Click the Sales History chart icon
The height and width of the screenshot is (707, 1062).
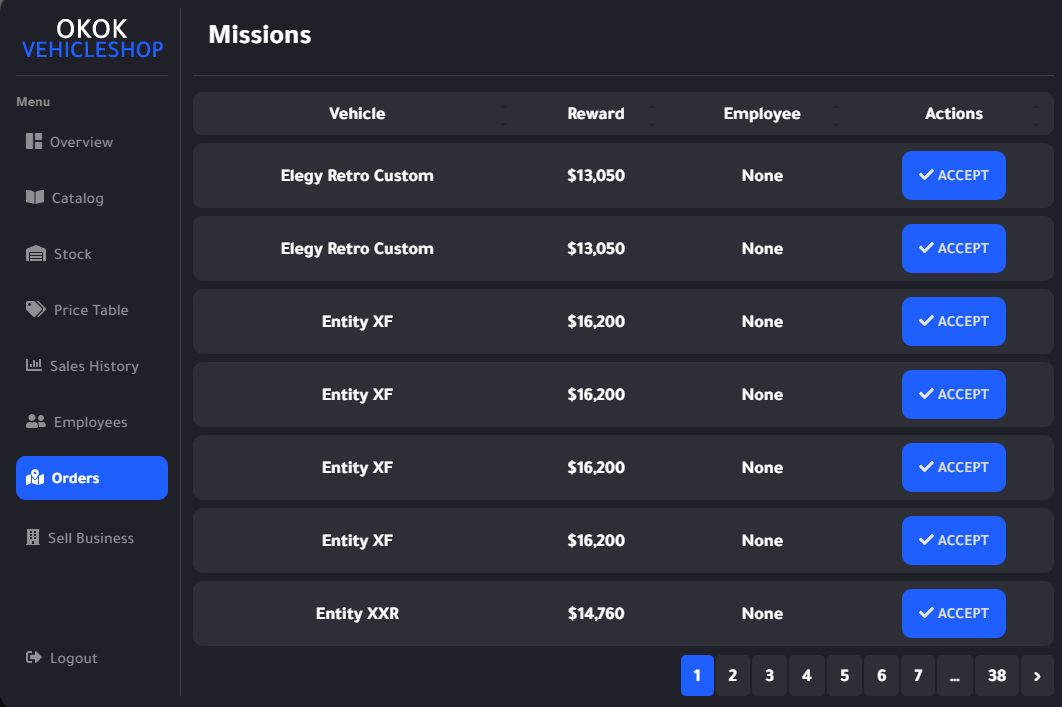pyautogui.click(x=34, y=366)
